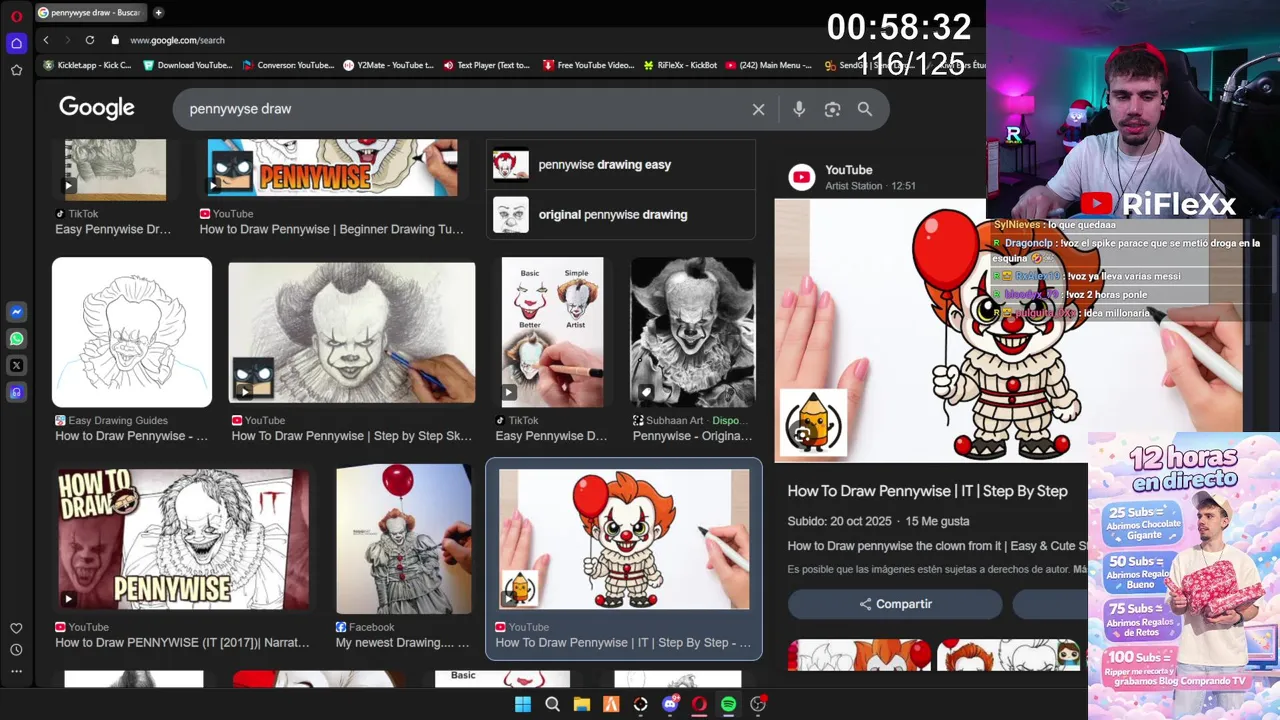This screenshot has width=1280, height=720.
Task: Open TikTok 'Basic Simple Better Artist' thumbnail
Action: (x=552, y=332)
